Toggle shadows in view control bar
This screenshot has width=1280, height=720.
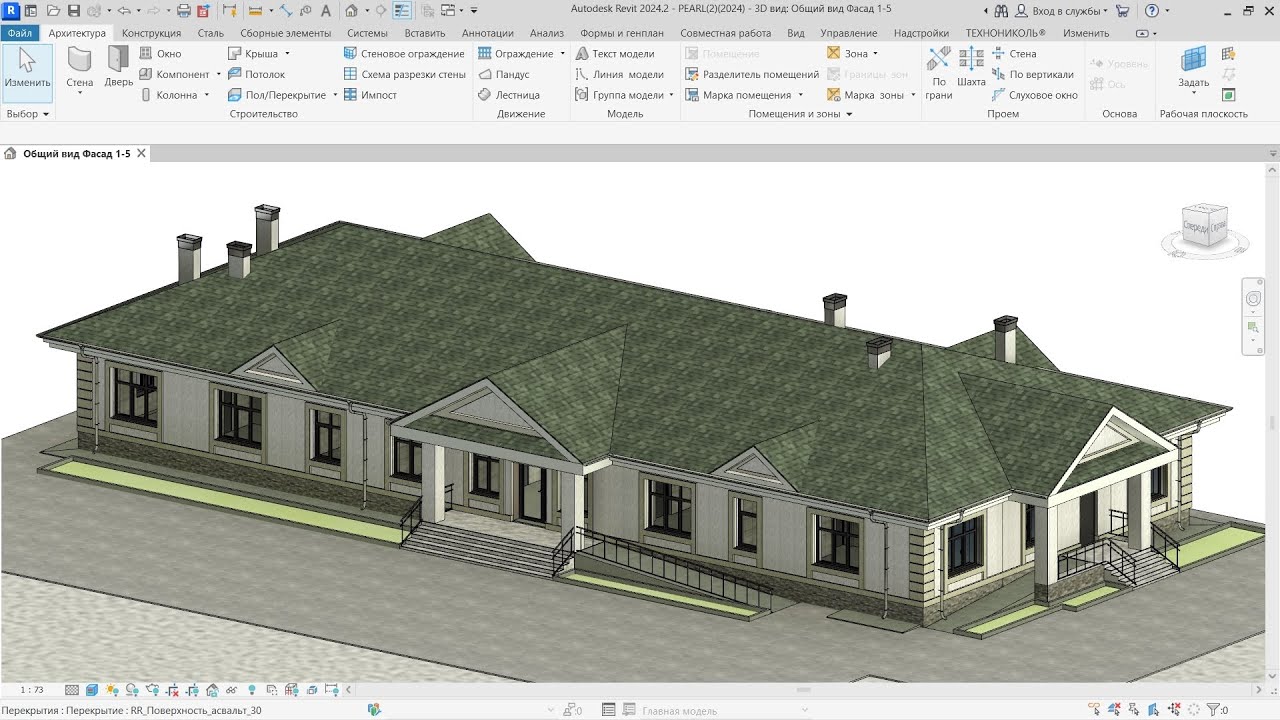point(131,690)
